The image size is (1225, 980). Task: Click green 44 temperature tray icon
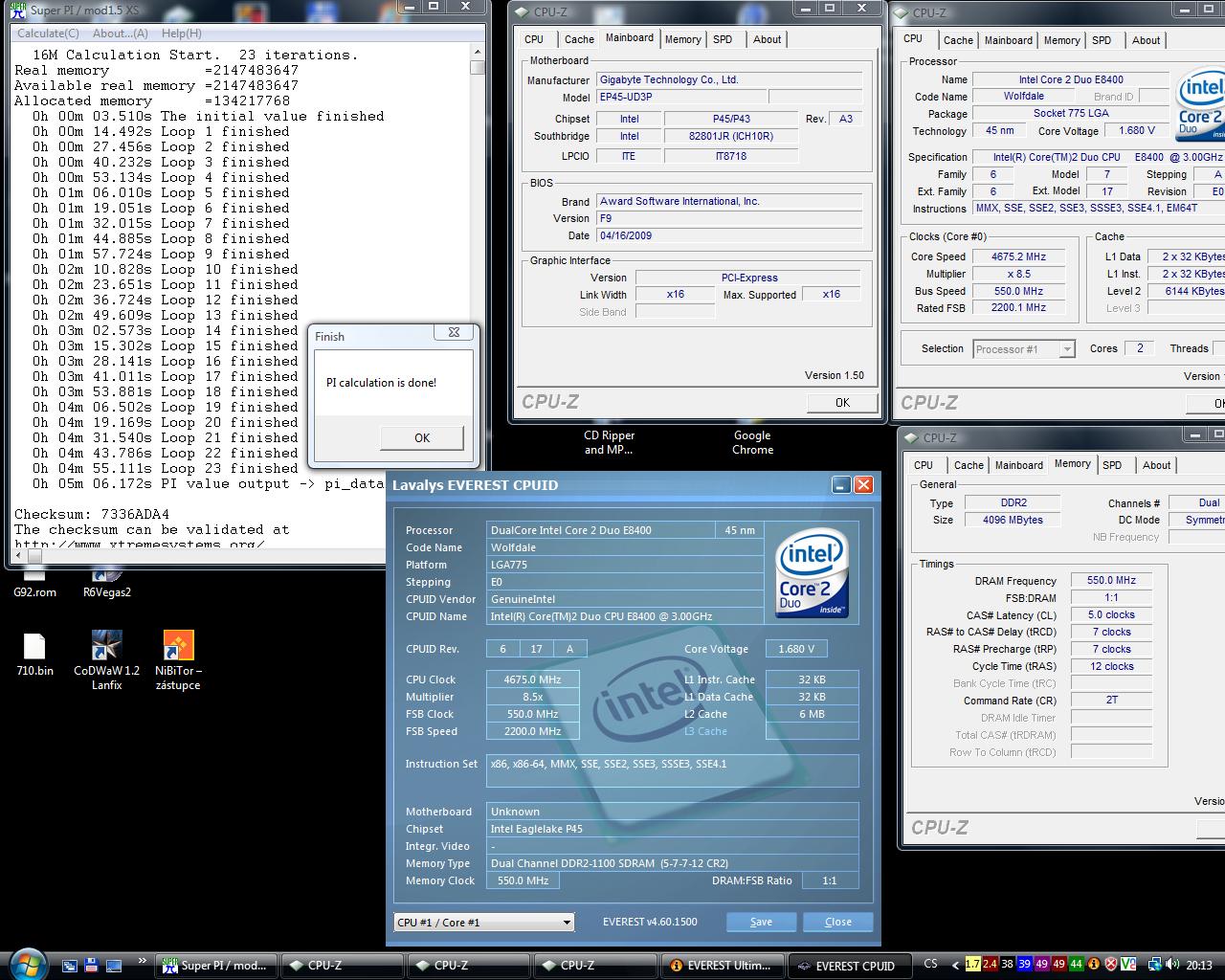point(1077,965)
